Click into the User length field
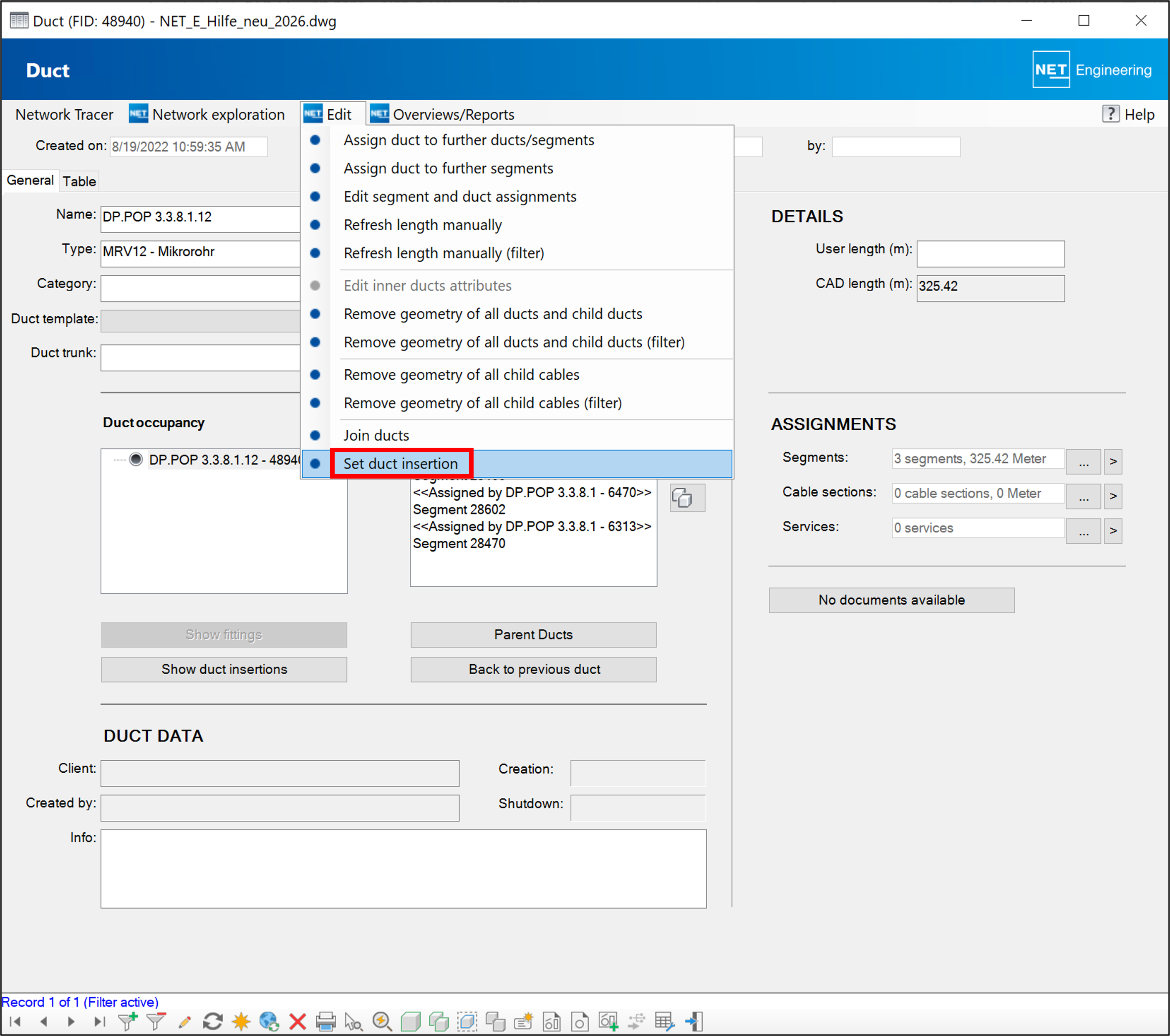Viewport: 1170px width, 1036px height. click(990, 254)
